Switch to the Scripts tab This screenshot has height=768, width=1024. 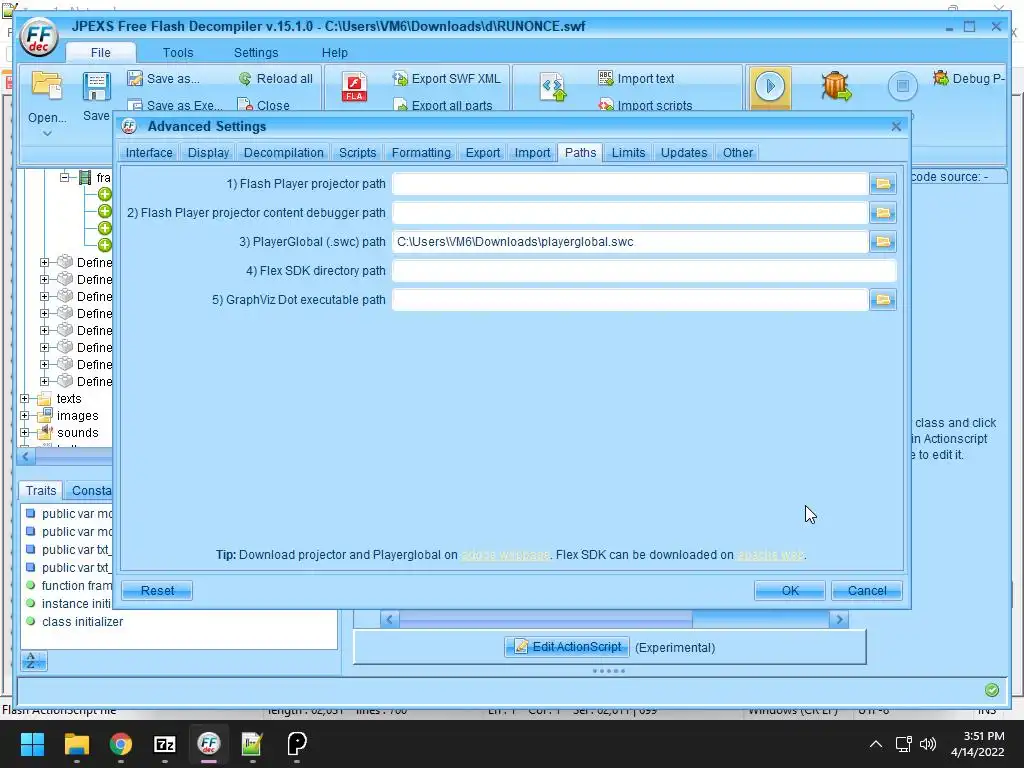357,153
